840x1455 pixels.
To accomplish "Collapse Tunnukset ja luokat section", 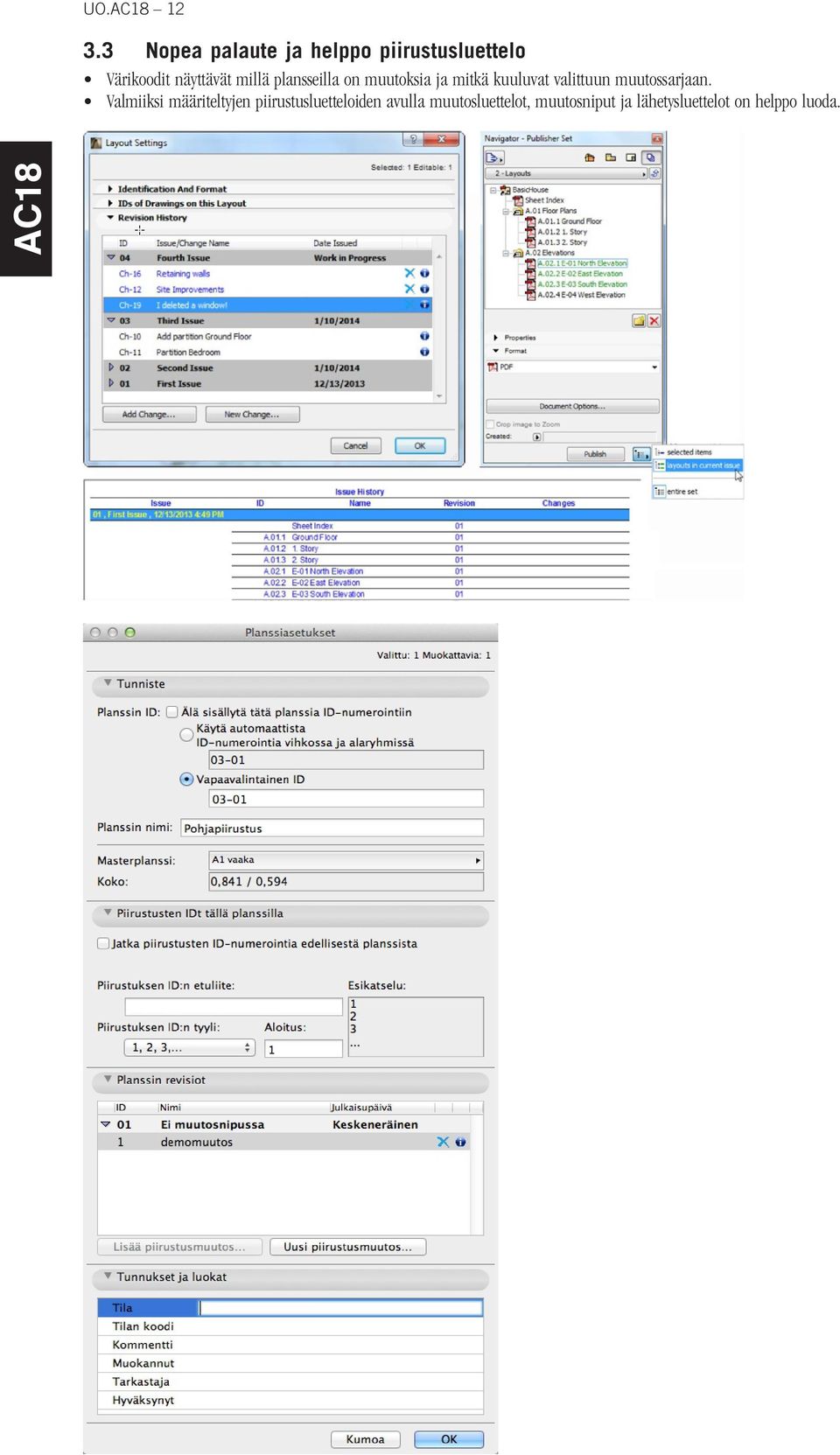I will (108, 1277).
